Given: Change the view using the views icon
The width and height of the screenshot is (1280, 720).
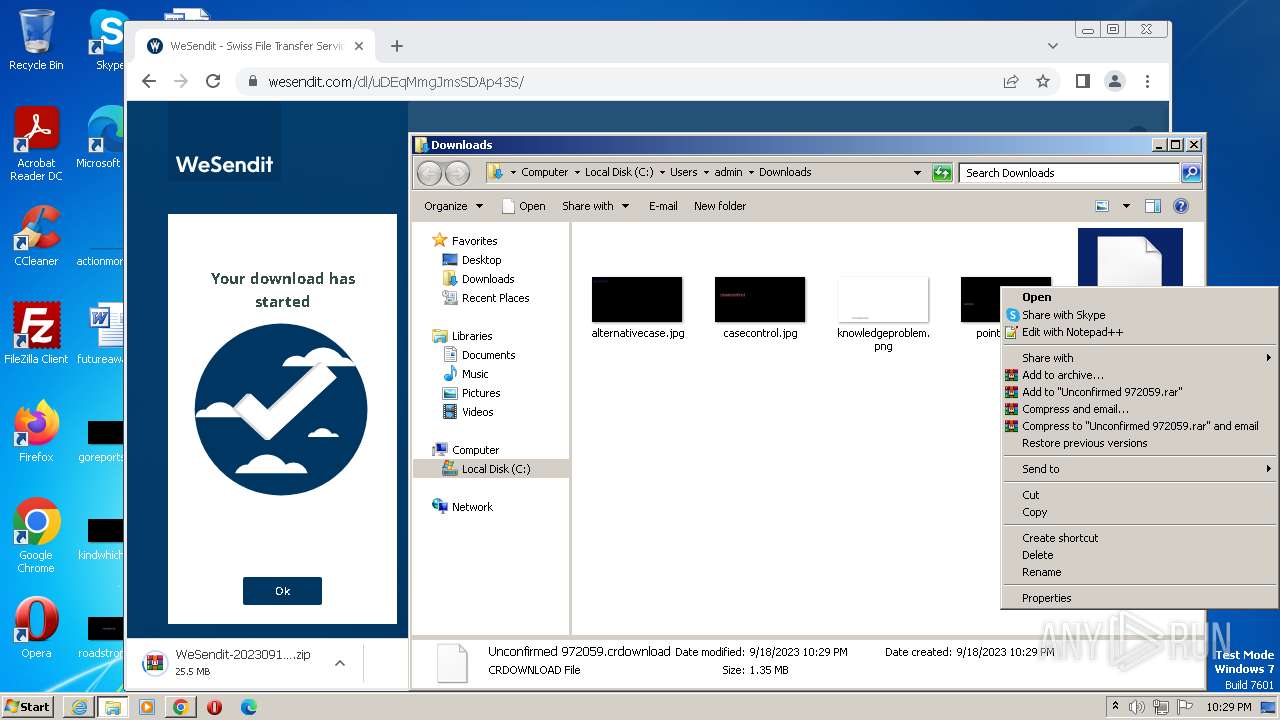Looking at the screenshot, I should pyautogui.click(x=1102, y=206).
